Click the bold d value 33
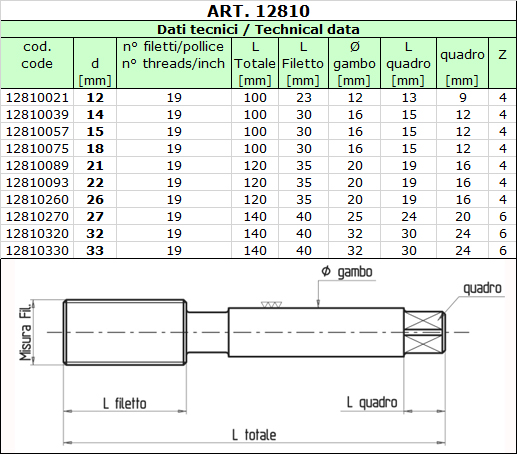The image size is (517, 454). pyautogui.click(x=95, y=251)
